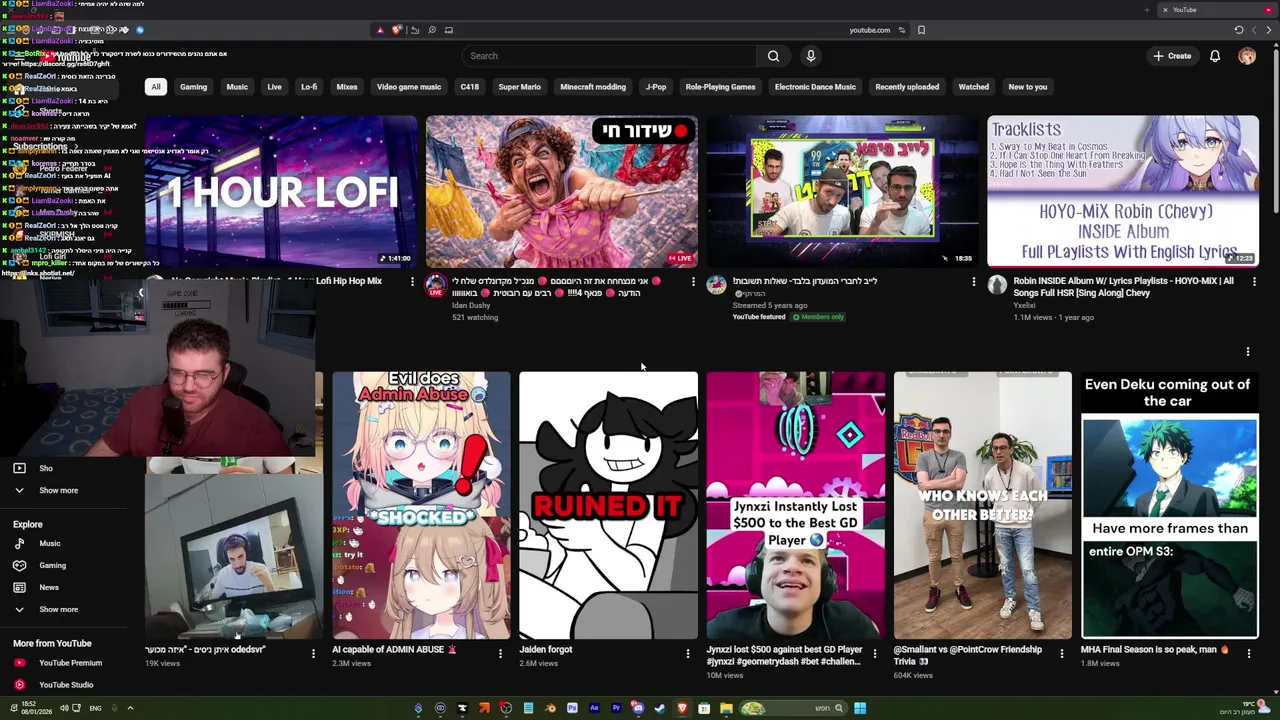Select the New to you chip

click(1028, 87)
